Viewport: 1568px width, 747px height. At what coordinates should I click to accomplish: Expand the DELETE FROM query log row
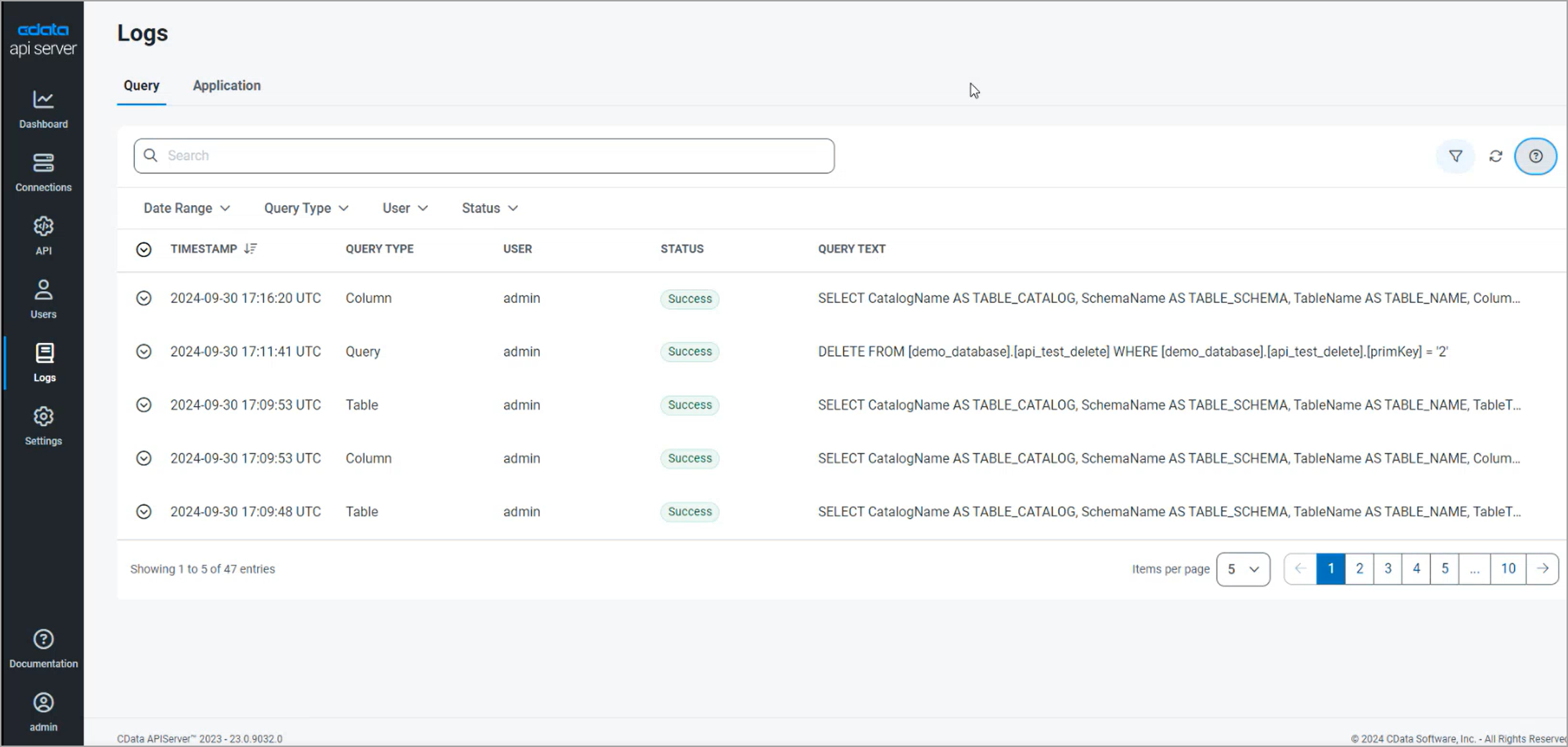[144, 352]
